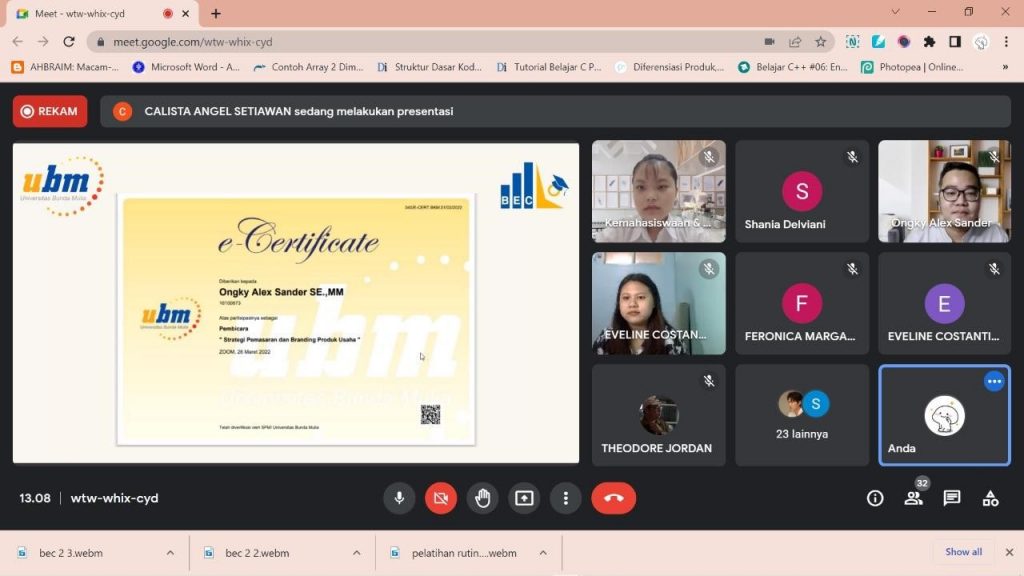
Task: Select the FERONICA MARGA participant tile
Action: click(802, 304)
